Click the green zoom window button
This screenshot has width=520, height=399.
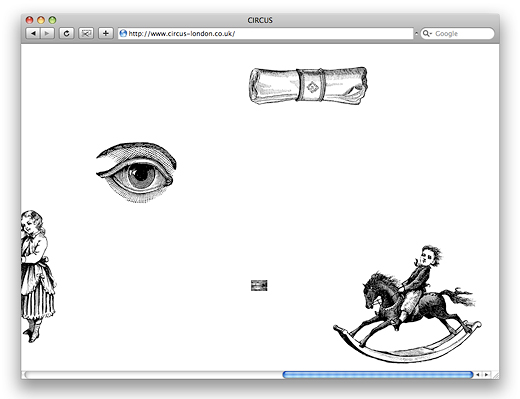point(52,20)
